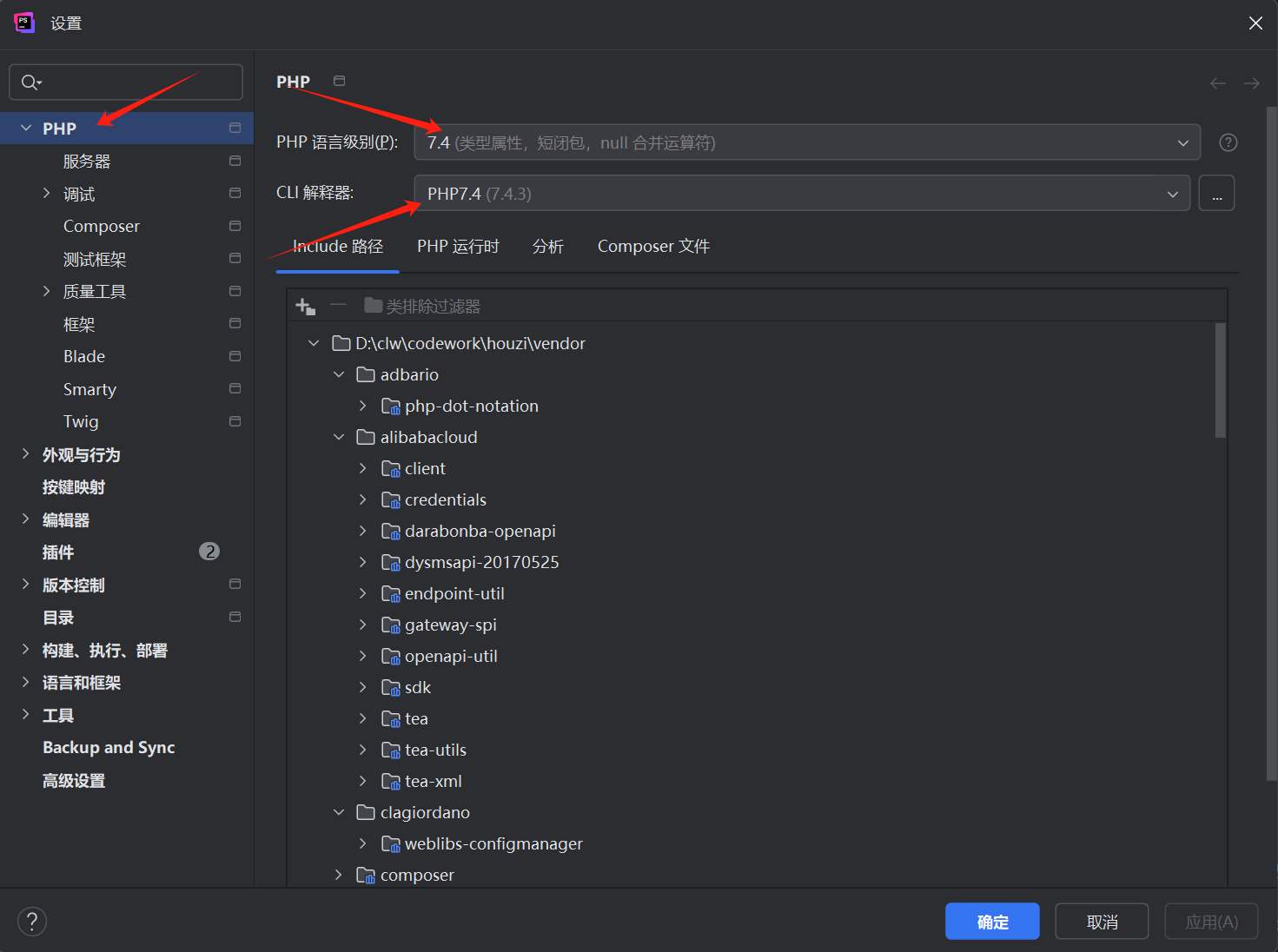Click the magnifier icon in settings search
Viewport: 1278px width, 952px height.
click(30, 83)
